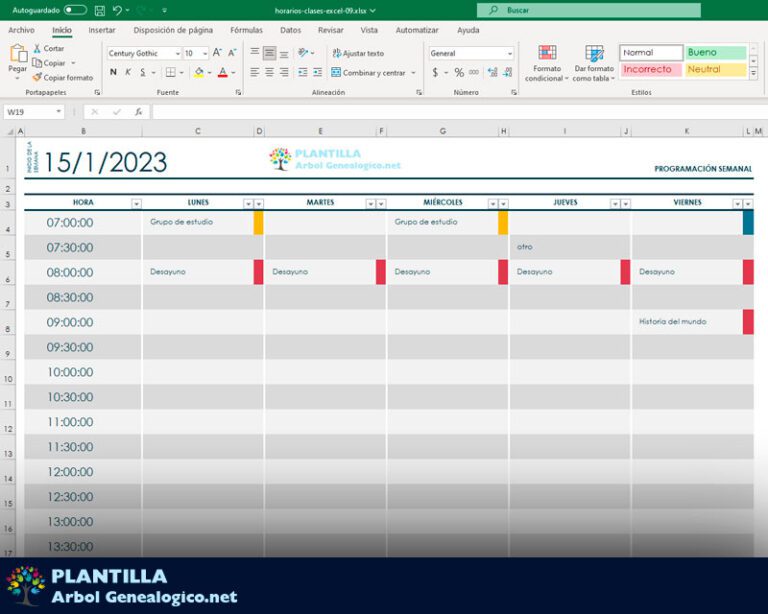Click decrease decimals icon

point(507,72)
